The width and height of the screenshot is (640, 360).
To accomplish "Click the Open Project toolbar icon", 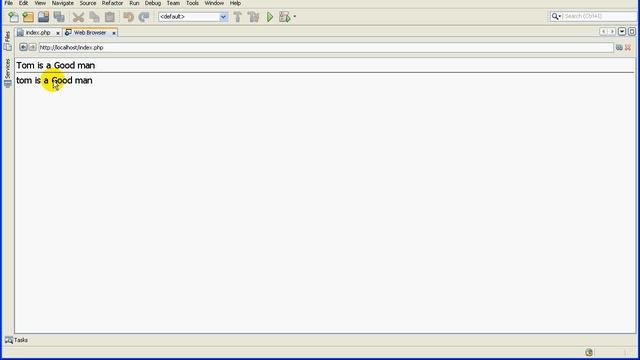I will (x=43, y=17).
